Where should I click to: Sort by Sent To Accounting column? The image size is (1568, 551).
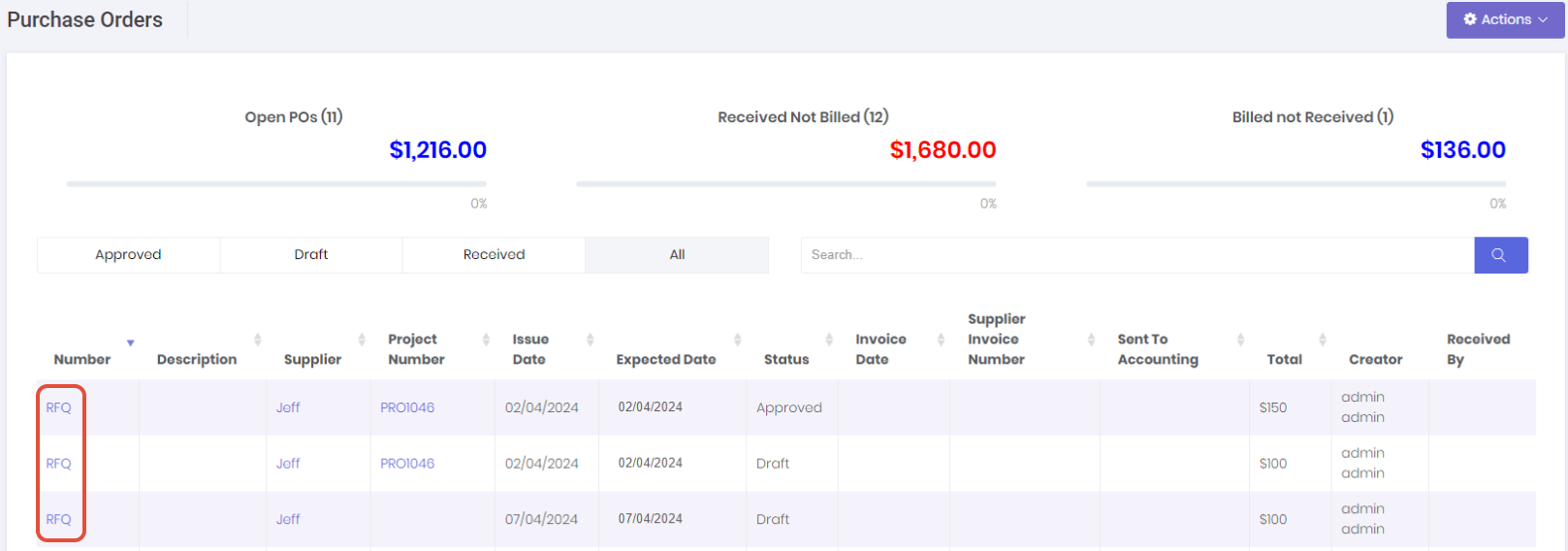point(1158,349)
